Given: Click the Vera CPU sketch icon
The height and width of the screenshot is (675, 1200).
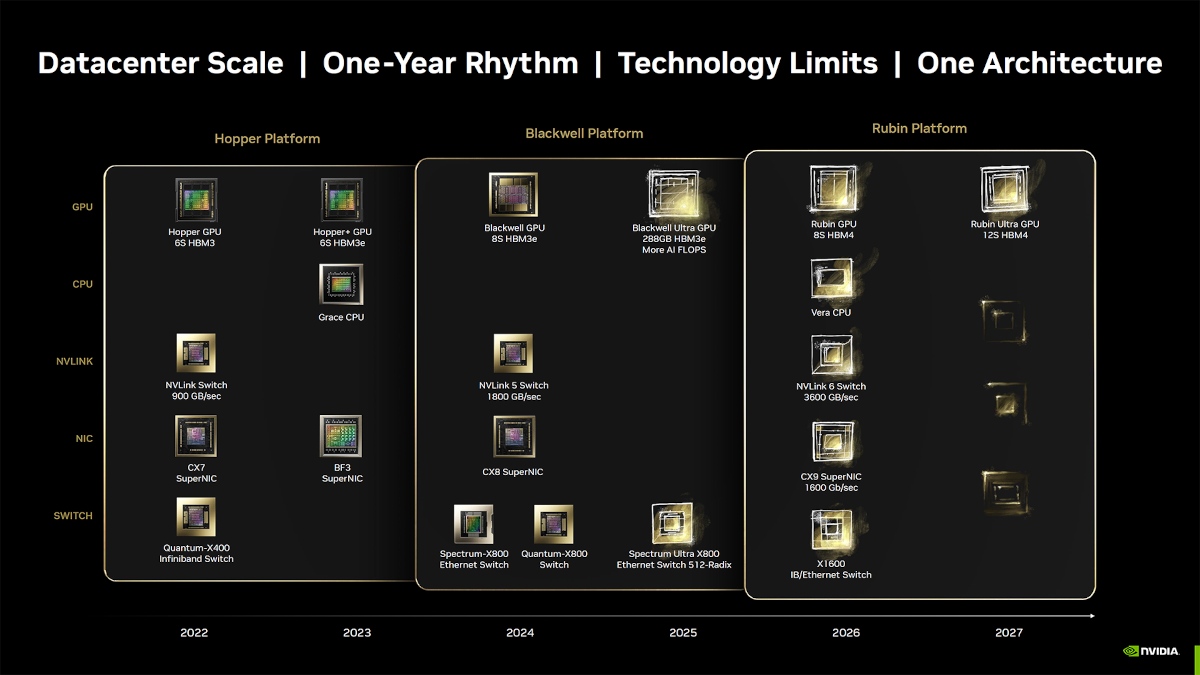Looking at the screenshot, I should (832, 279).
